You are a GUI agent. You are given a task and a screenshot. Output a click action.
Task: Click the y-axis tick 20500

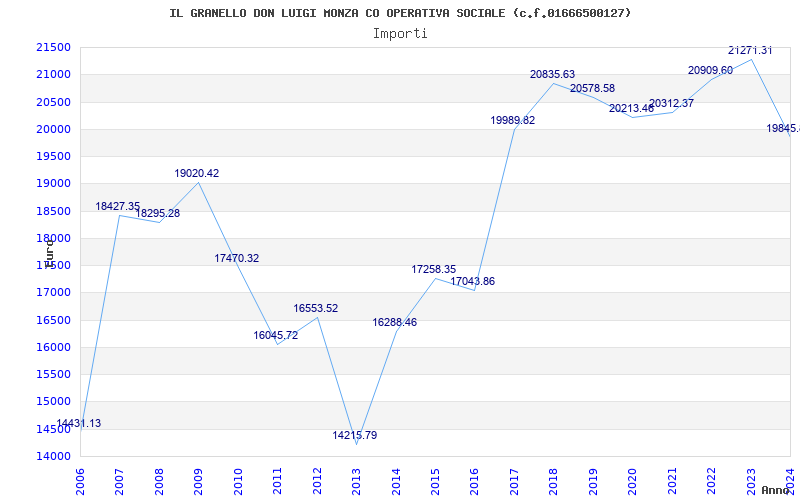coord(53,103)
